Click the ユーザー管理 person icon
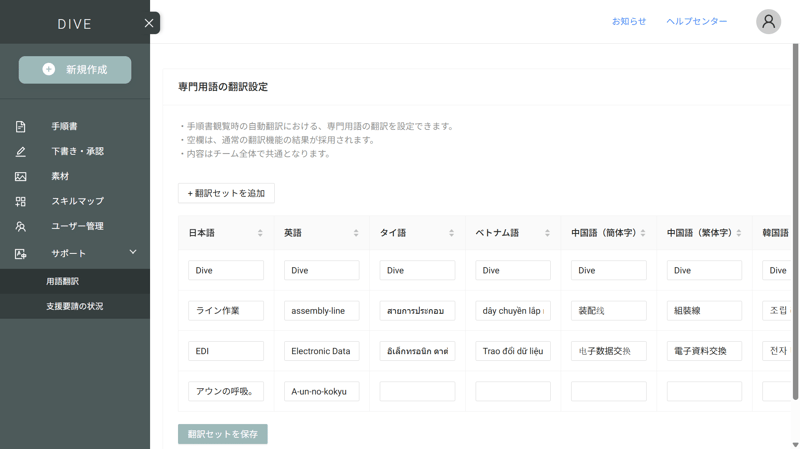The height and width of the screenshot is (449, 800). 20,227
